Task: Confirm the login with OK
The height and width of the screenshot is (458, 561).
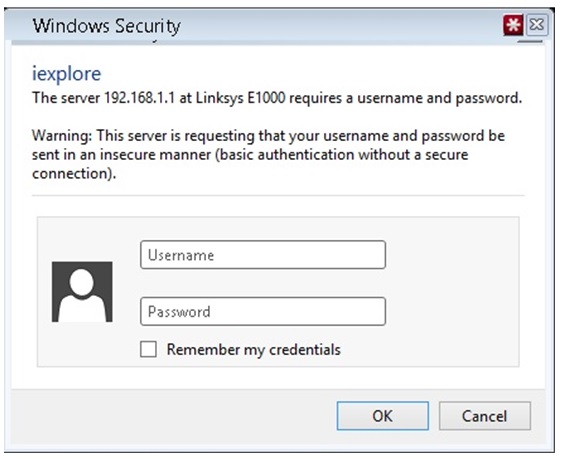Action: click(x=382, y=416)
